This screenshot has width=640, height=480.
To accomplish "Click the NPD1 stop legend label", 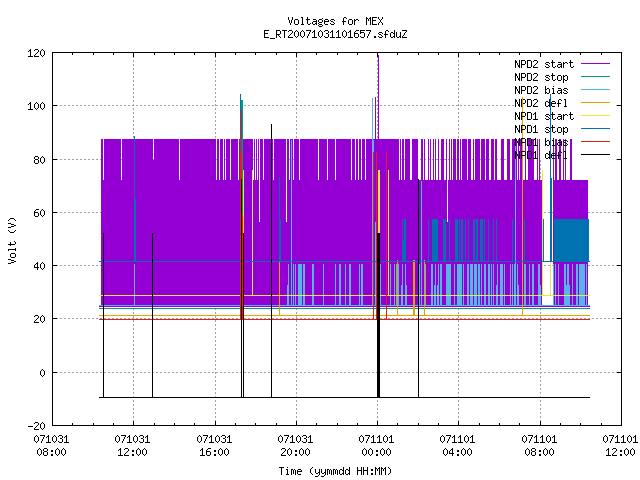I will (541, 129).
